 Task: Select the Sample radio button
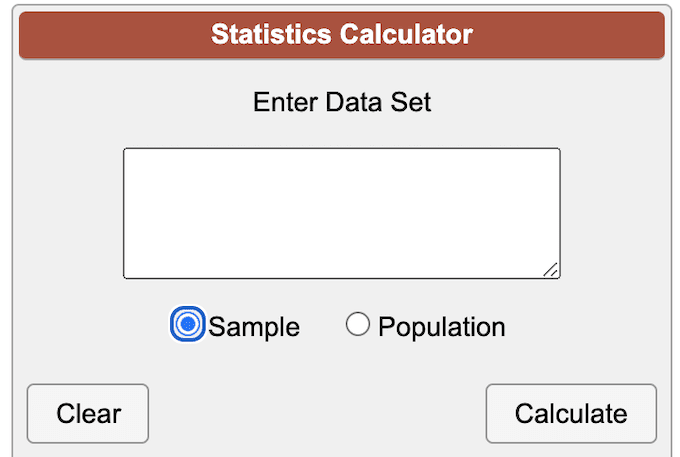pos(187,324)
